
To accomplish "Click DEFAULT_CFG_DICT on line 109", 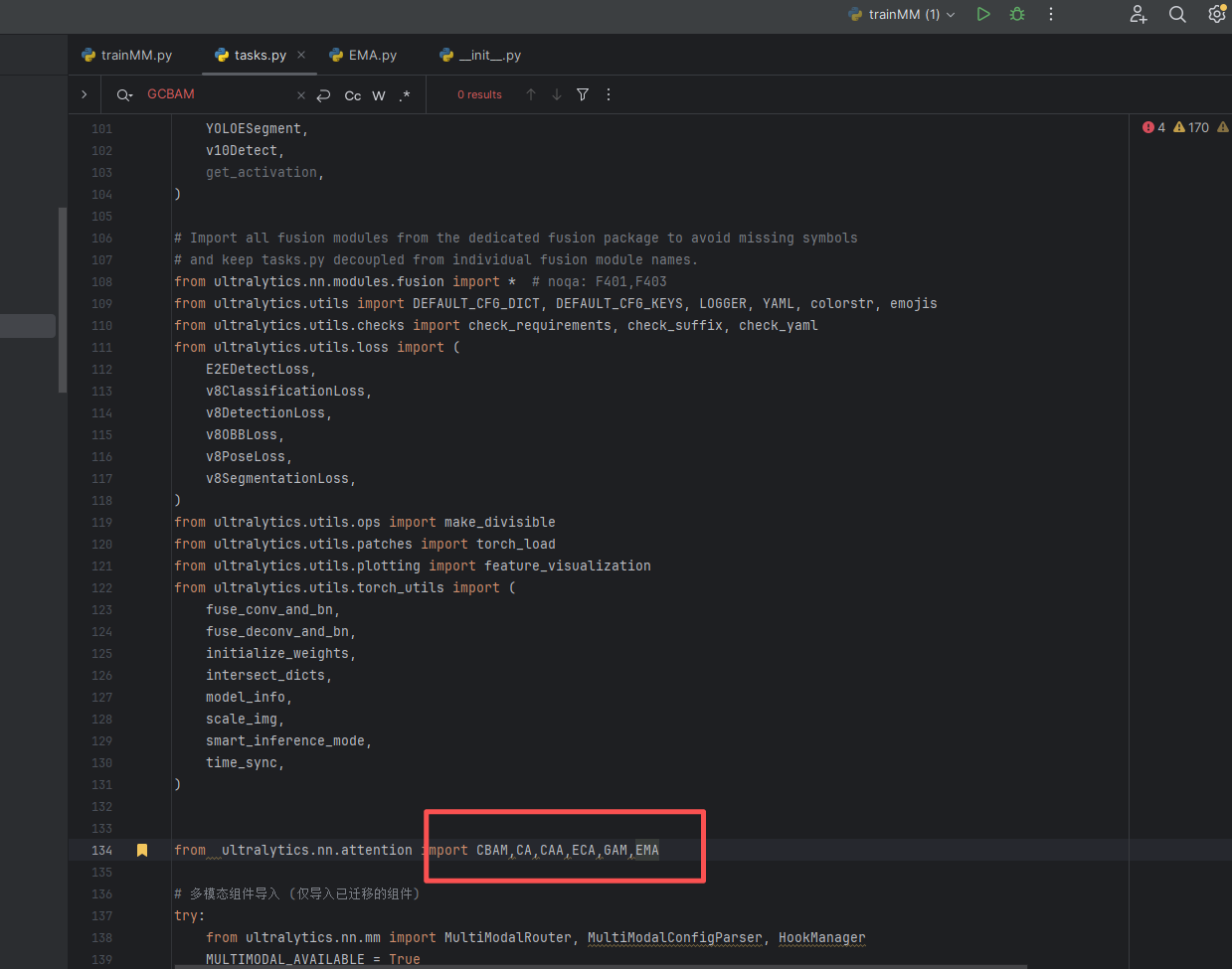I will (x=476, y=303).
